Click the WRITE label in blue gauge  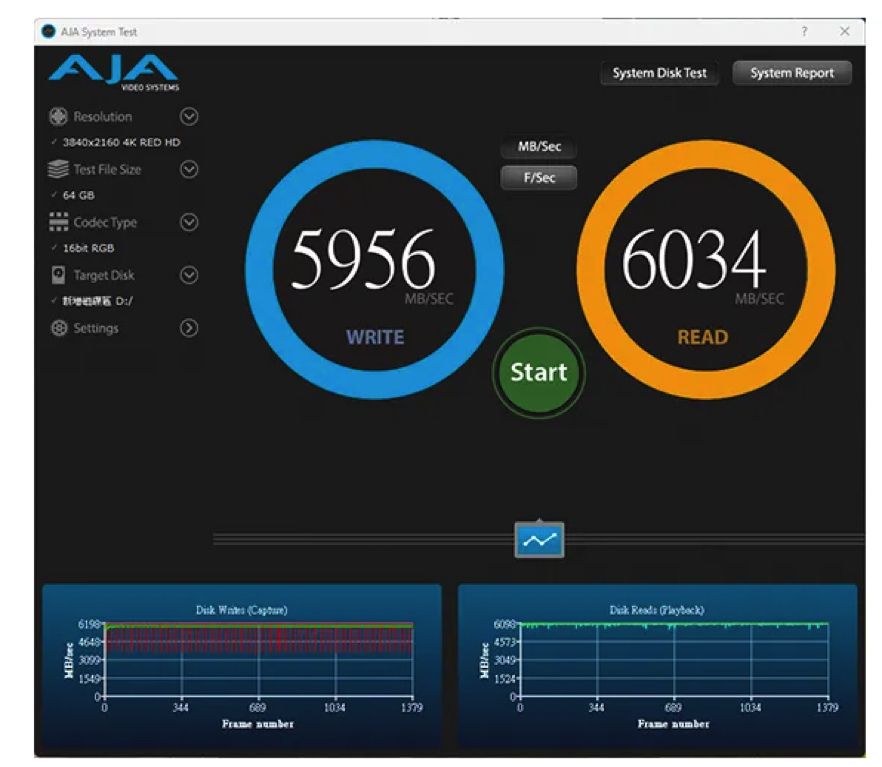pyautogui.click(x=375, y=337)
